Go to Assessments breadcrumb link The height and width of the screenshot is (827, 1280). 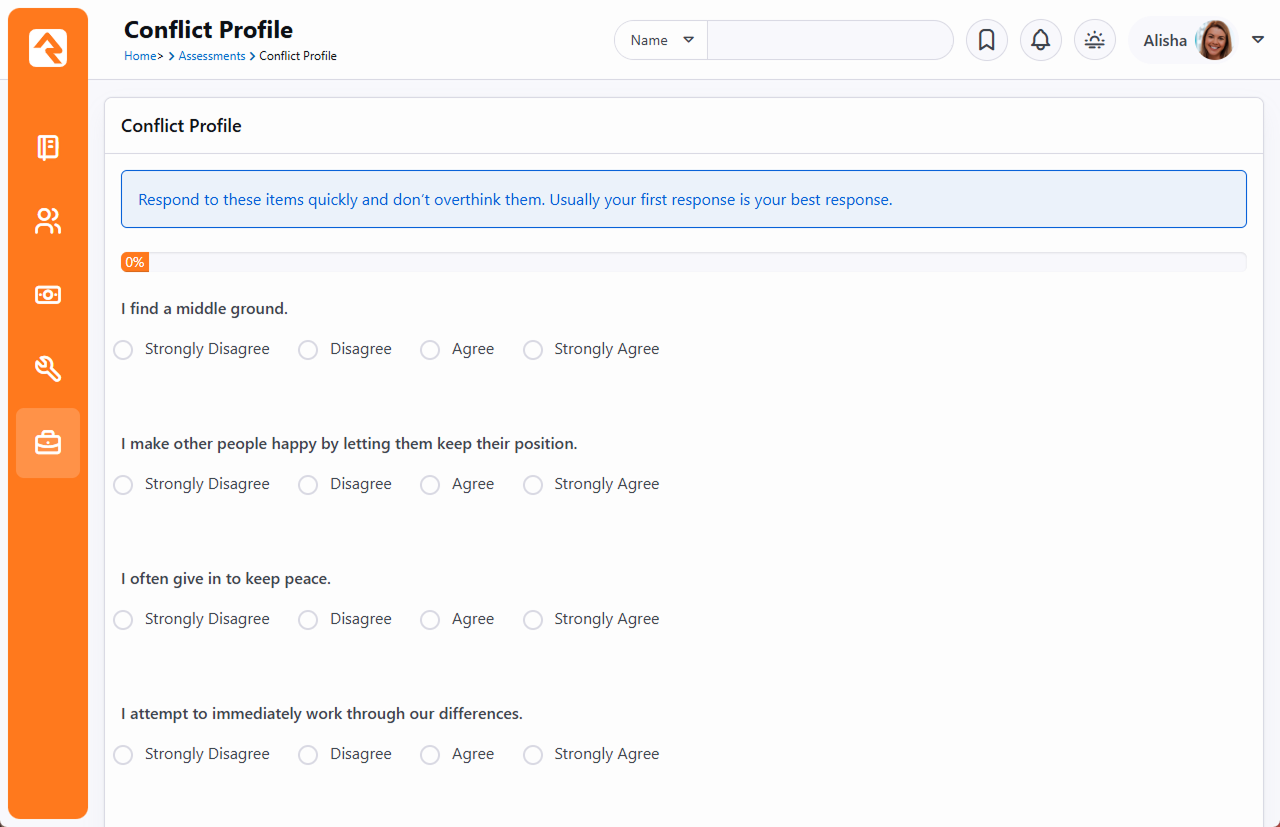(212, 56)
